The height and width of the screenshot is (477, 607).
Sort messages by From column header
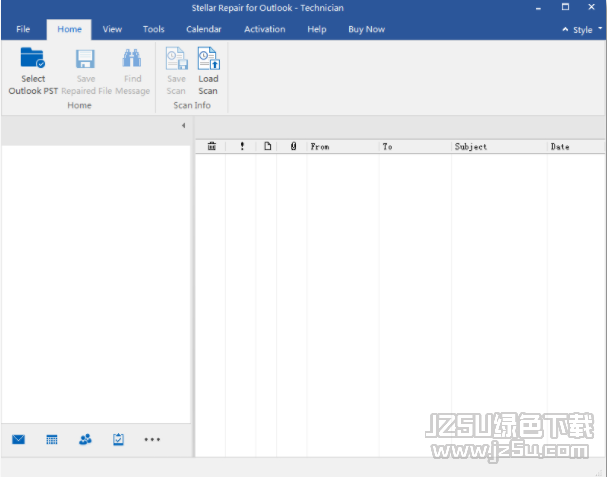tap(343, 147)
